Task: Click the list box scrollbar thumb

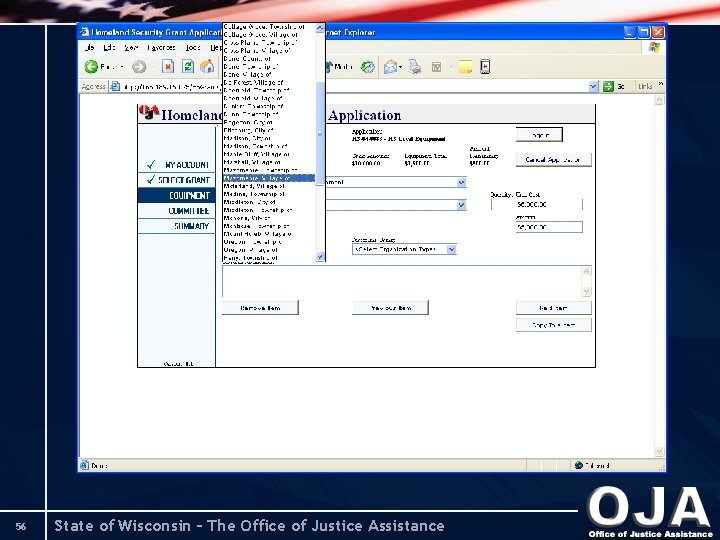Action: pos(320,133)
